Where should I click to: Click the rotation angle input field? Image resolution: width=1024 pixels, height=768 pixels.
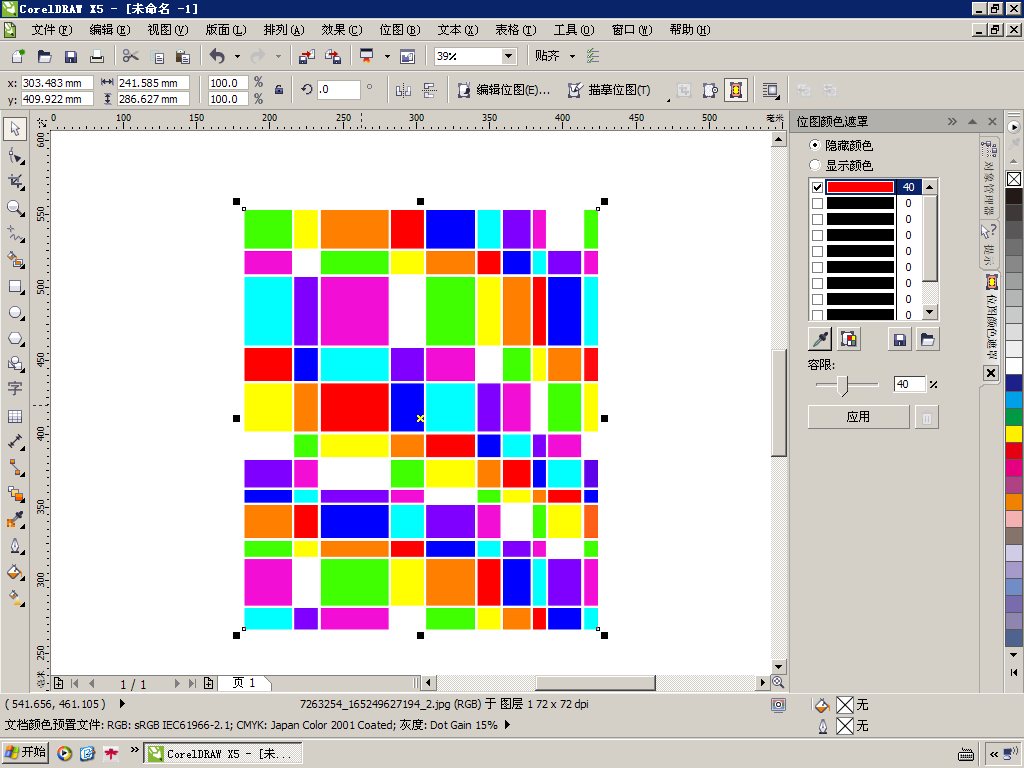pos(338,89)
